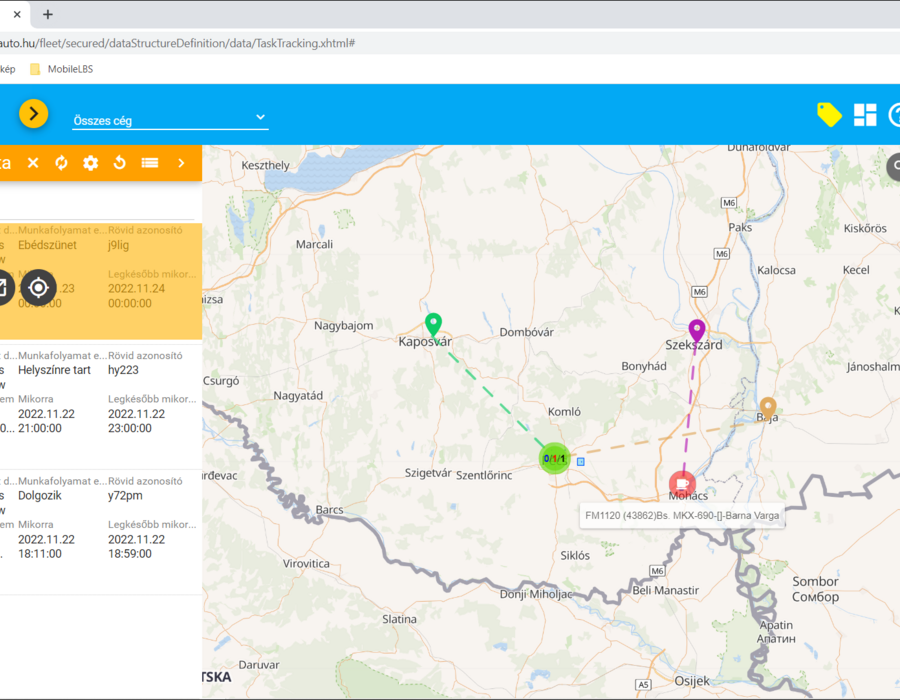Refresh the task list with sync icon
This screenshot has width=900, height=700.
tap(61, 163)
